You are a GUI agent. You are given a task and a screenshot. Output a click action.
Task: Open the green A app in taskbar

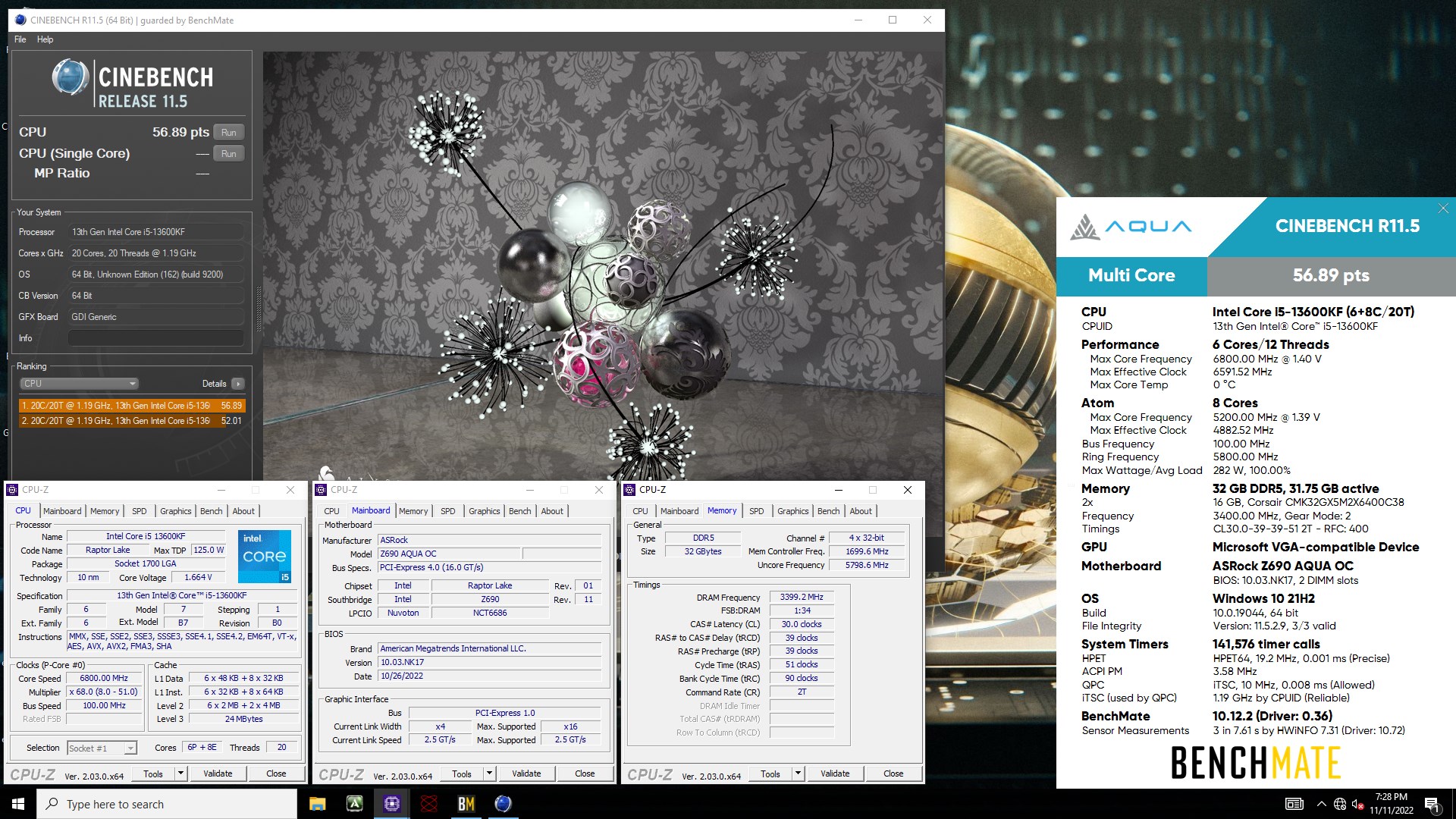pyautogui.click(x=354, y=804)
